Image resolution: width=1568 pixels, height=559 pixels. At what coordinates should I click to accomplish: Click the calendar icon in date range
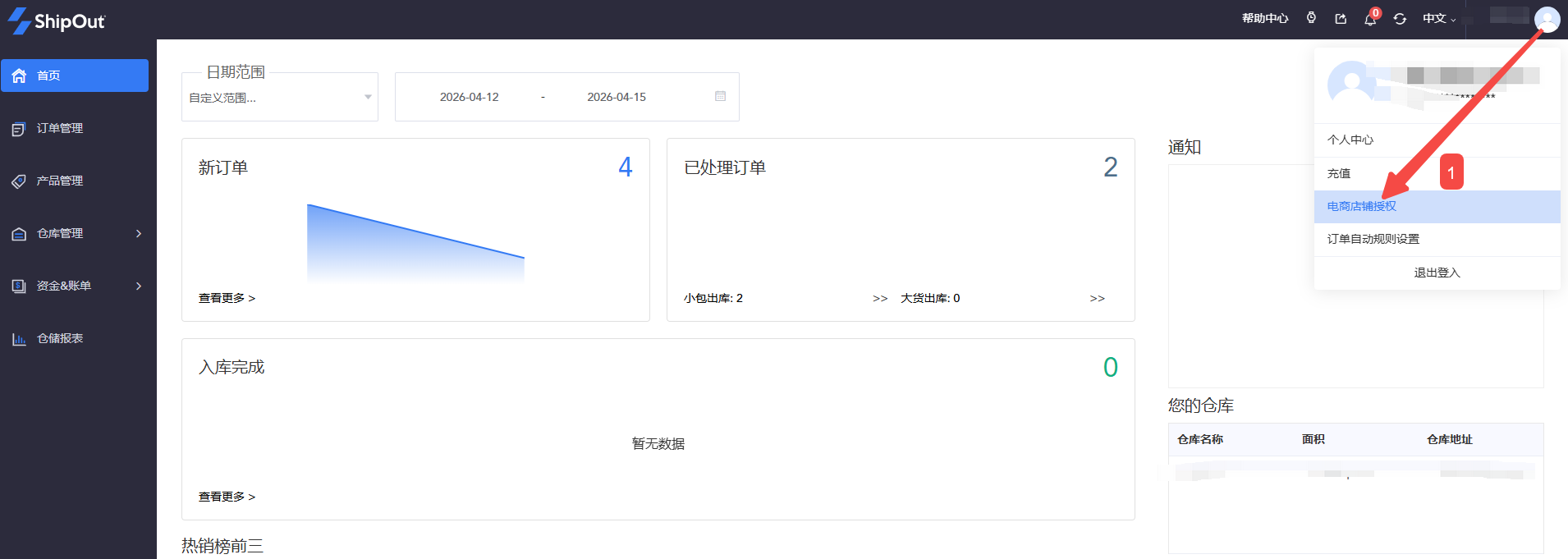click(720, 97)
